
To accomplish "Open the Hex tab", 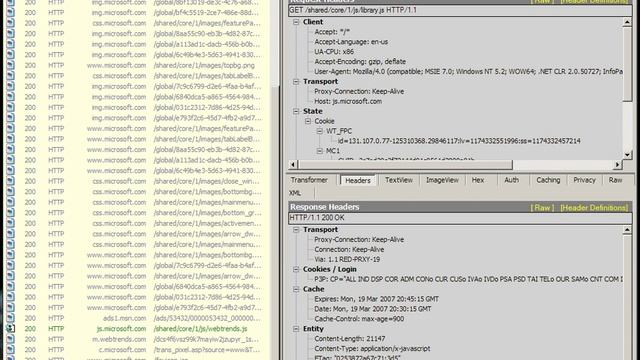I will coord(478,180).
